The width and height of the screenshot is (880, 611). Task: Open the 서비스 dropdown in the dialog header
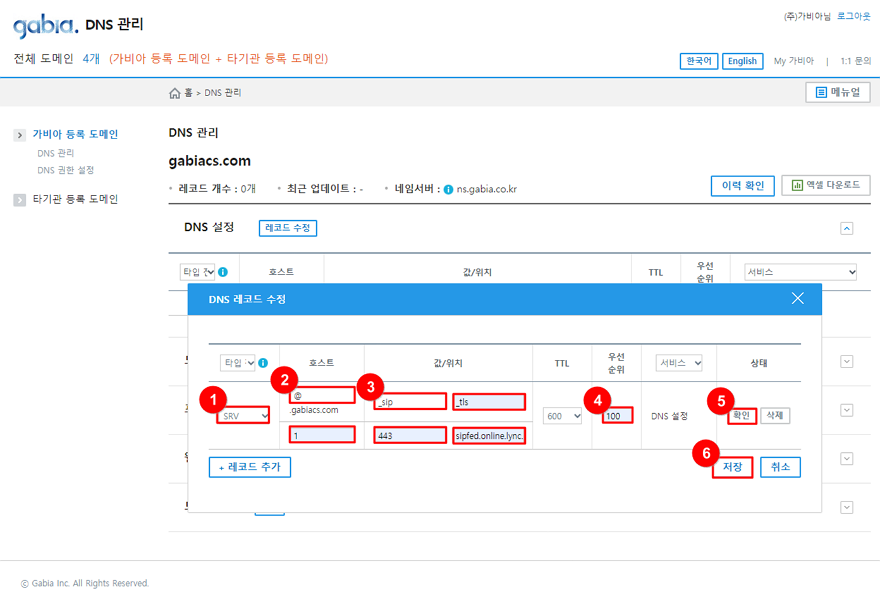click(679, 363)
